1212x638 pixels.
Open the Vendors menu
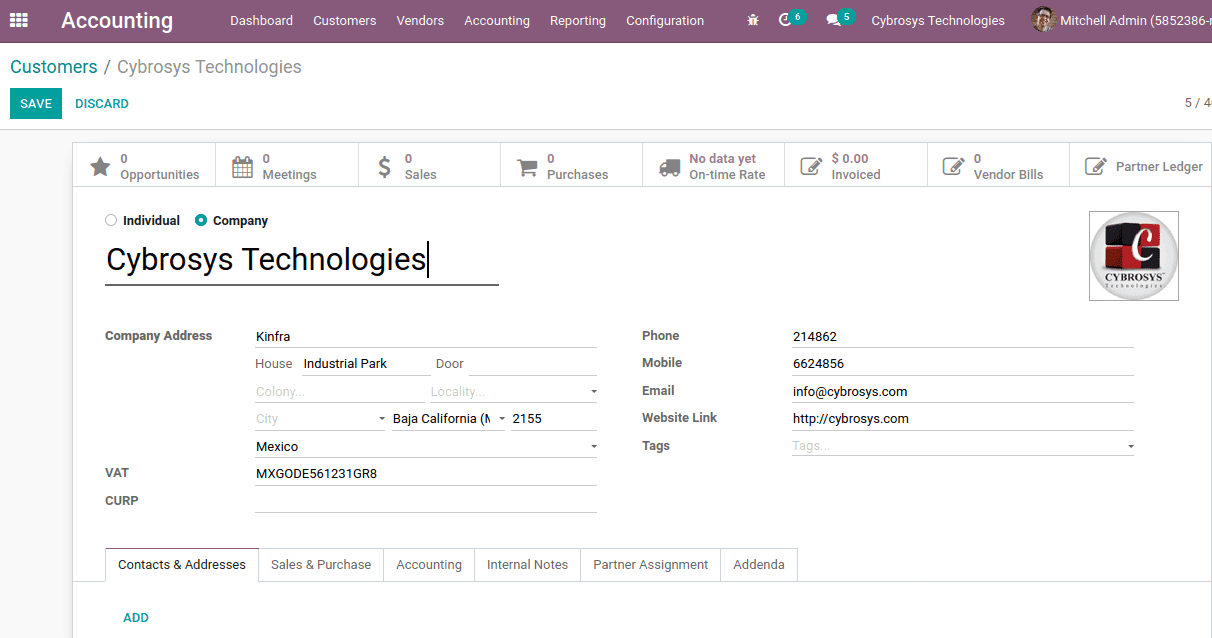pos(420,20)
